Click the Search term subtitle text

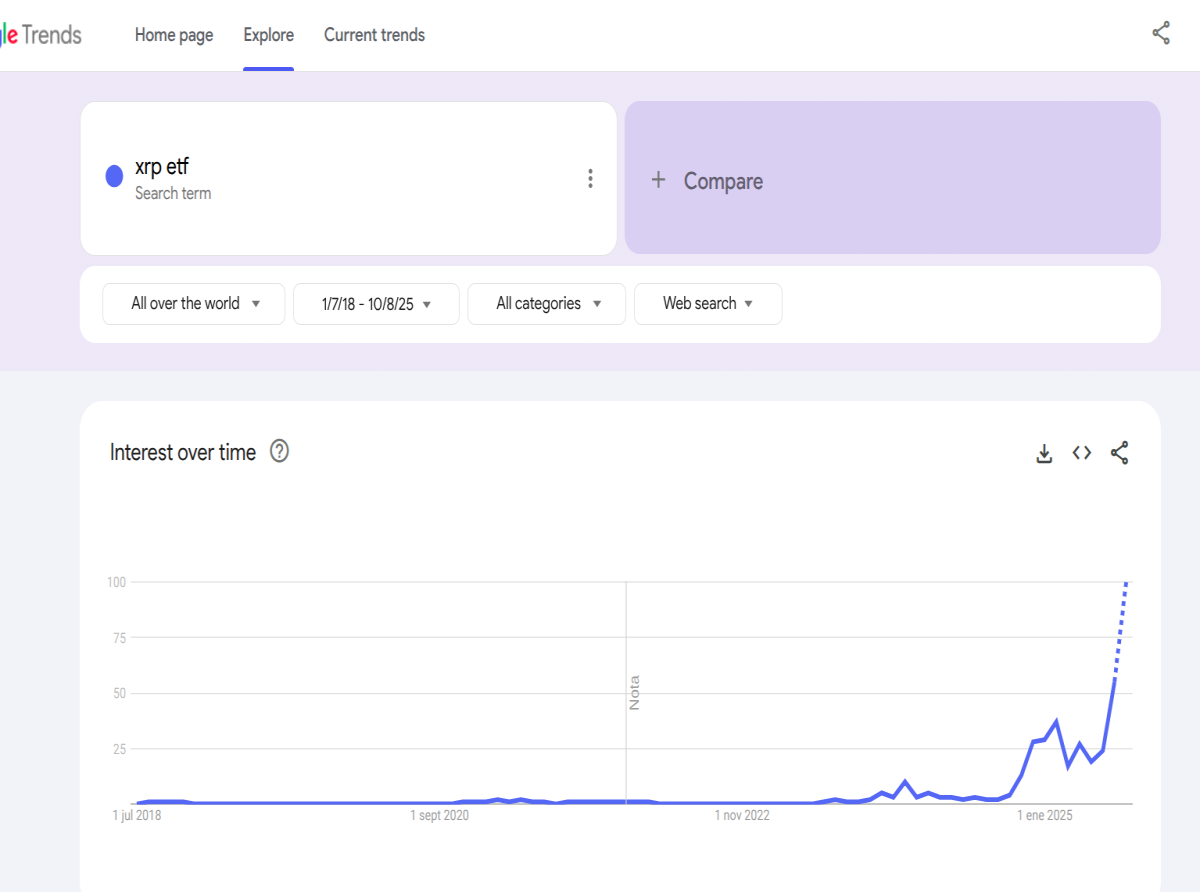(173, 193)
